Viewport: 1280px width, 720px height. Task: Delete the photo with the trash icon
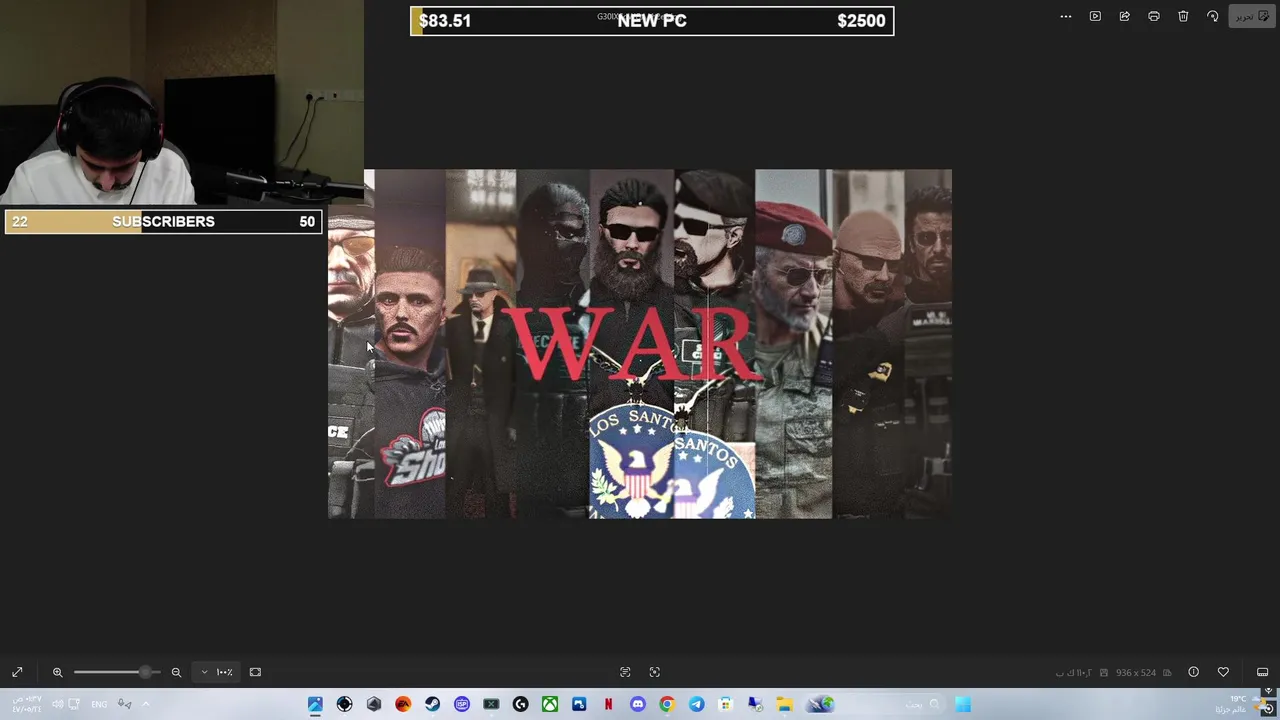(1183, 16)
